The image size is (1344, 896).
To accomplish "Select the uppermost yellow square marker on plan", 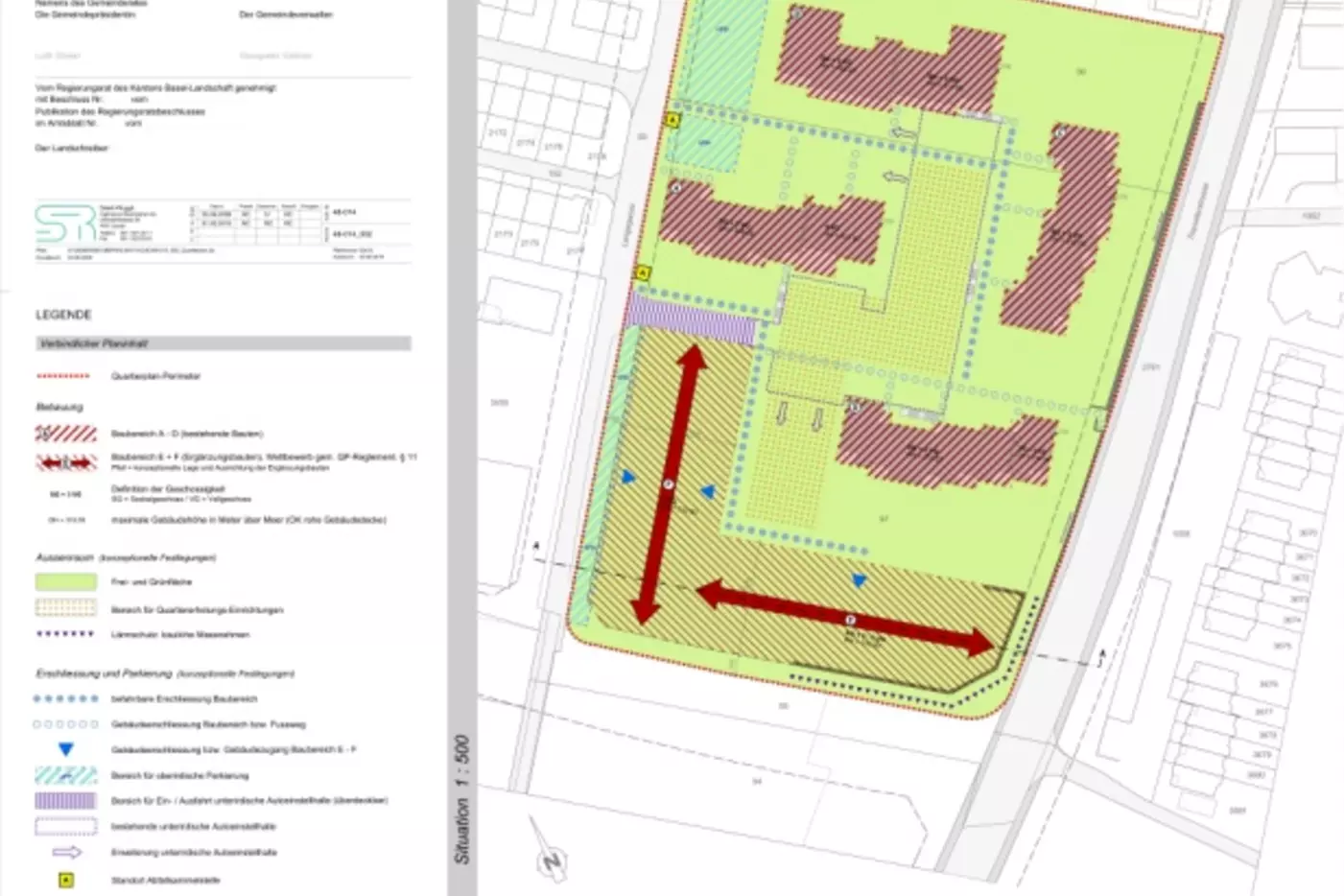I will [672, 120].
